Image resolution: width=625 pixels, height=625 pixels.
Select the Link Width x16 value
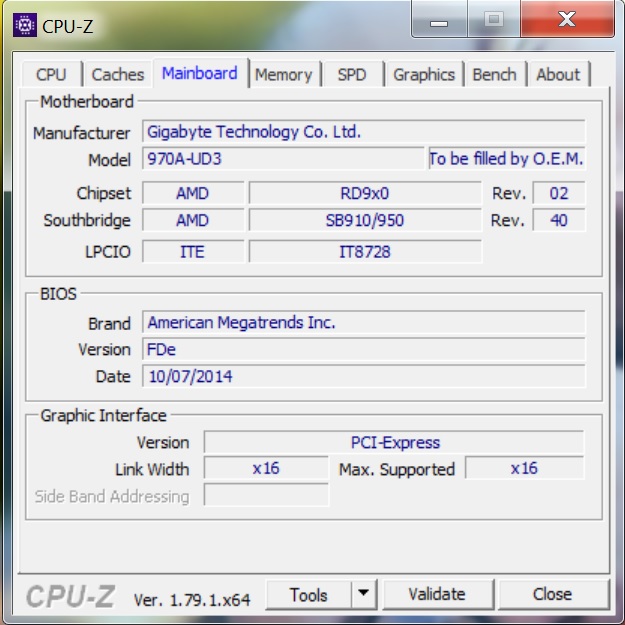pyautogui.click(x=266, y=468)
